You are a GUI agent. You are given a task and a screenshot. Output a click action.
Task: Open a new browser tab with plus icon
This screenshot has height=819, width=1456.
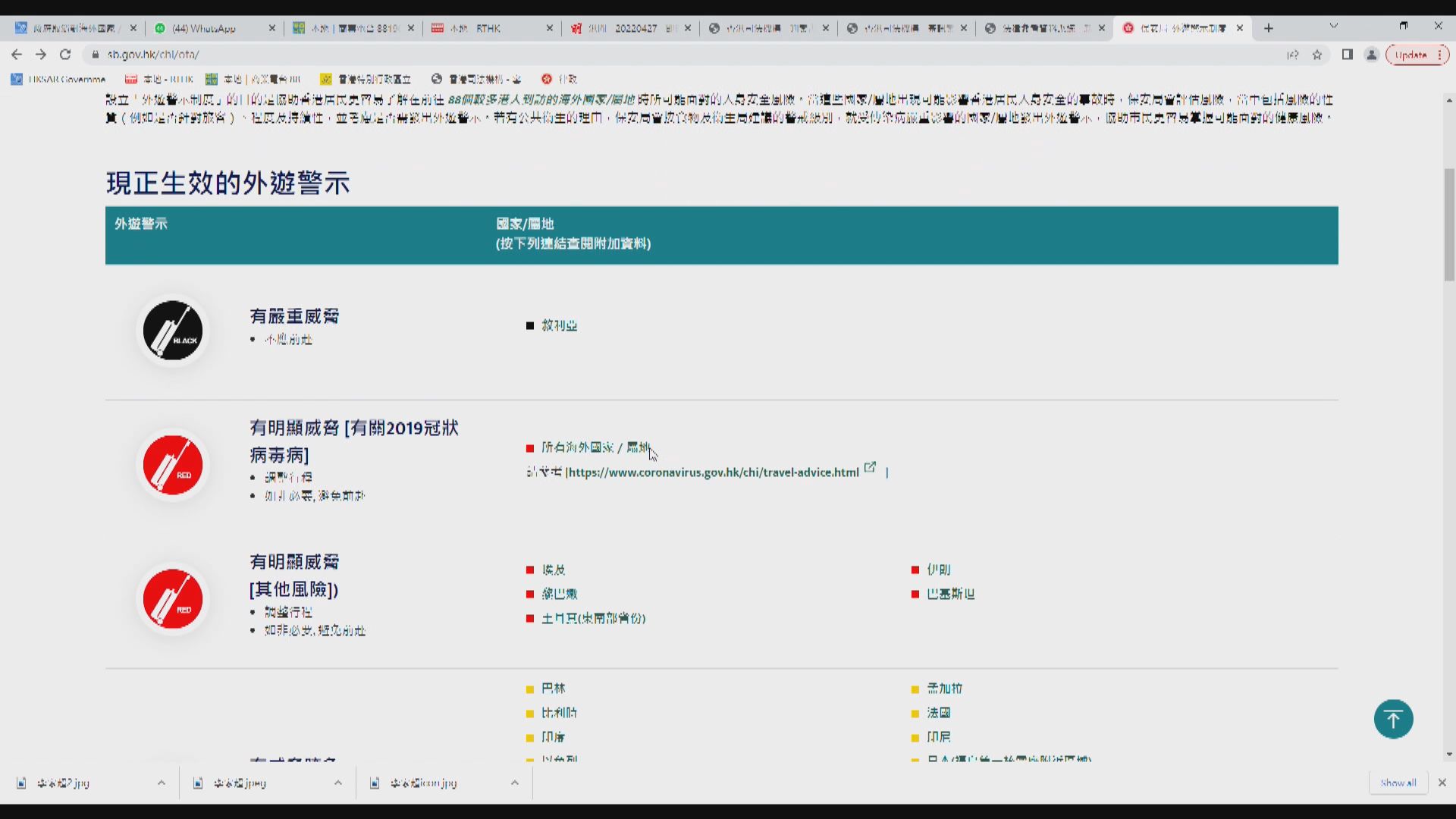pos(1268,27)
